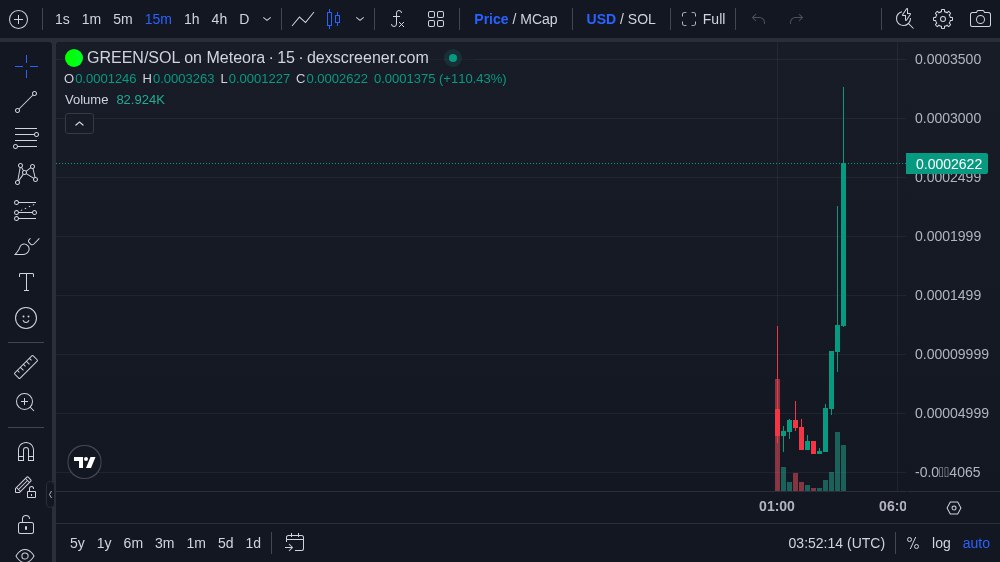Select the trend line drawing tool
1000x562 pixels.
point(26,102)
